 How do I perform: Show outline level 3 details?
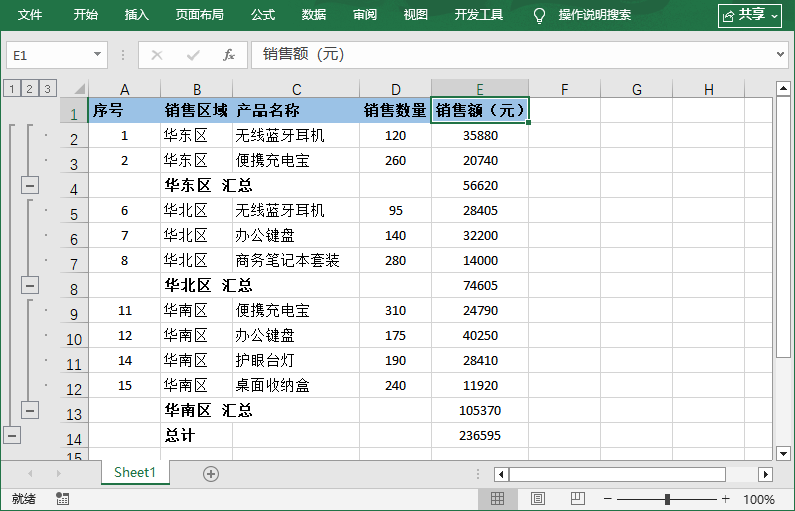47,89
